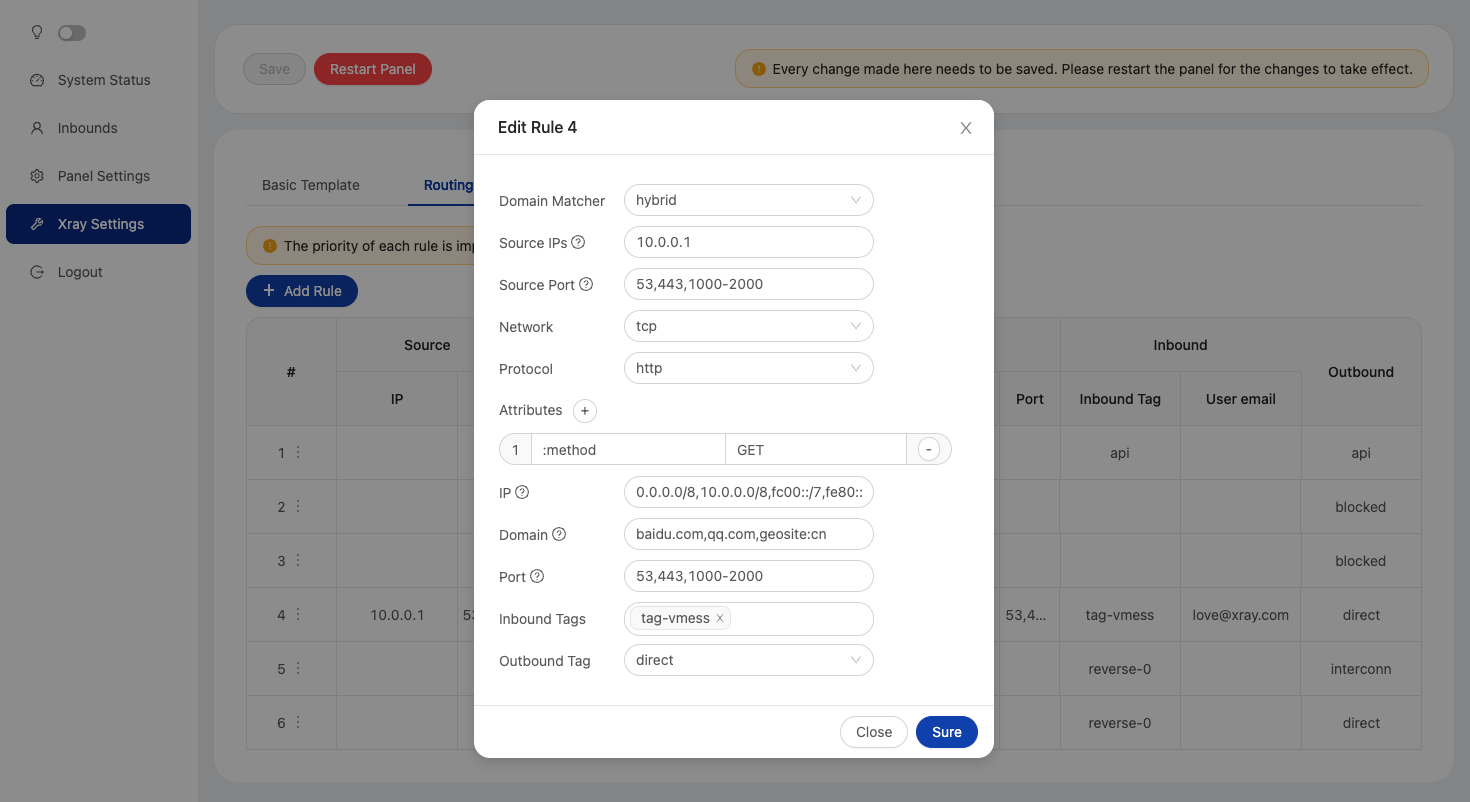Open the Domain Matcher dropdown

pyautogui.click(x=748, y=201)
